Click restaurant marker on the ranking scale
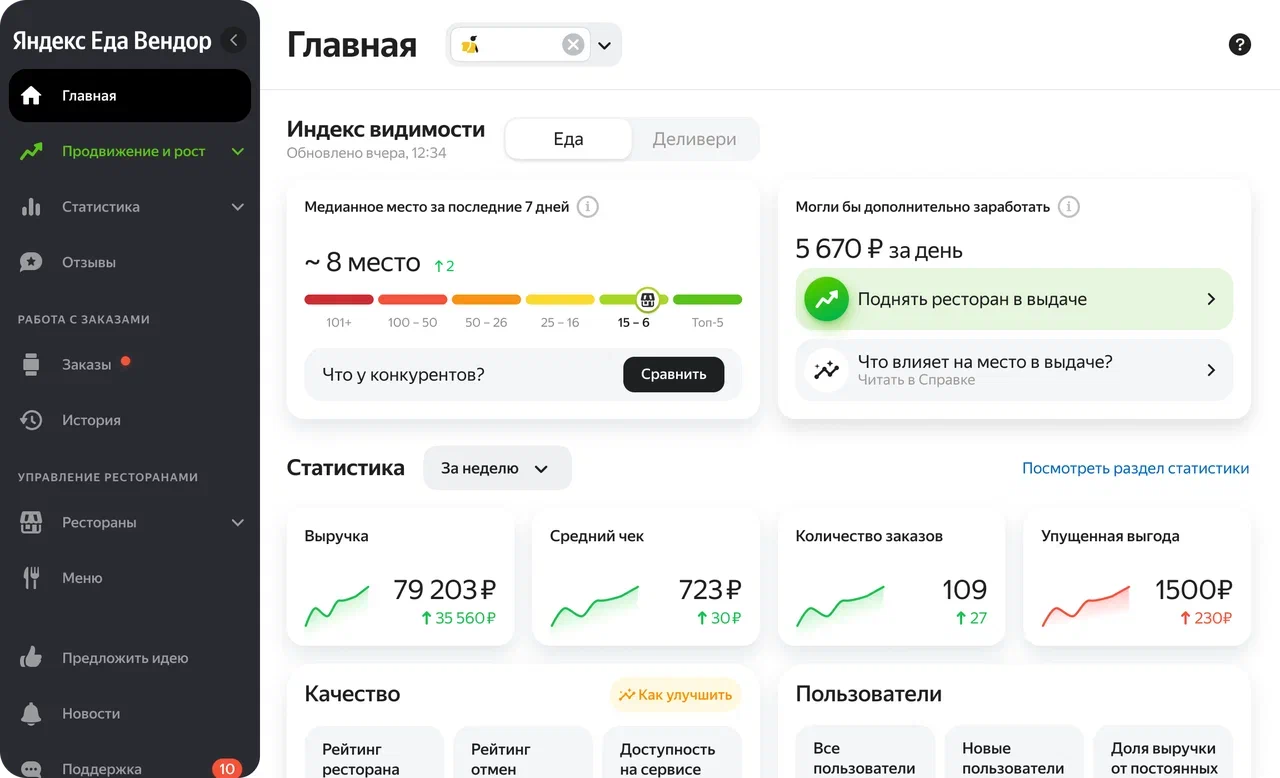1280x778 pixels. click(x=647, y=299)
